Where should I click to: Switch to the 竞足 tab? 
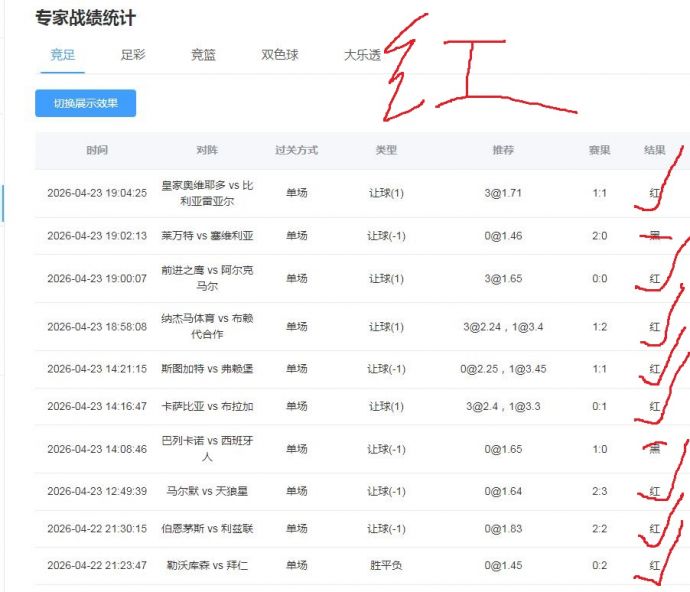tap(62, 55)
